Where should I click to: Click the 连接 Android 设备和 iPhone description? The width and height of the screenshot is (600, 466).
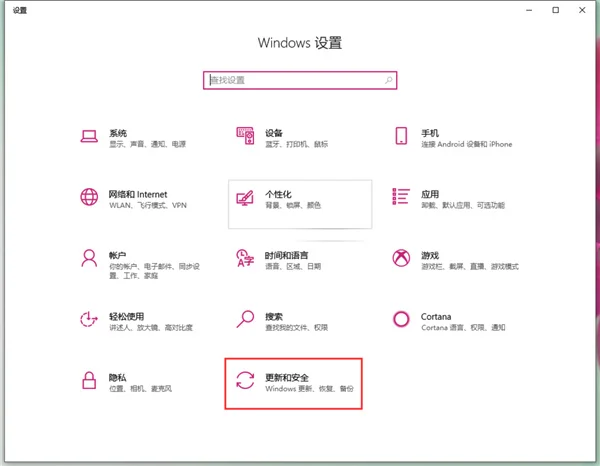tap(466, 144)
